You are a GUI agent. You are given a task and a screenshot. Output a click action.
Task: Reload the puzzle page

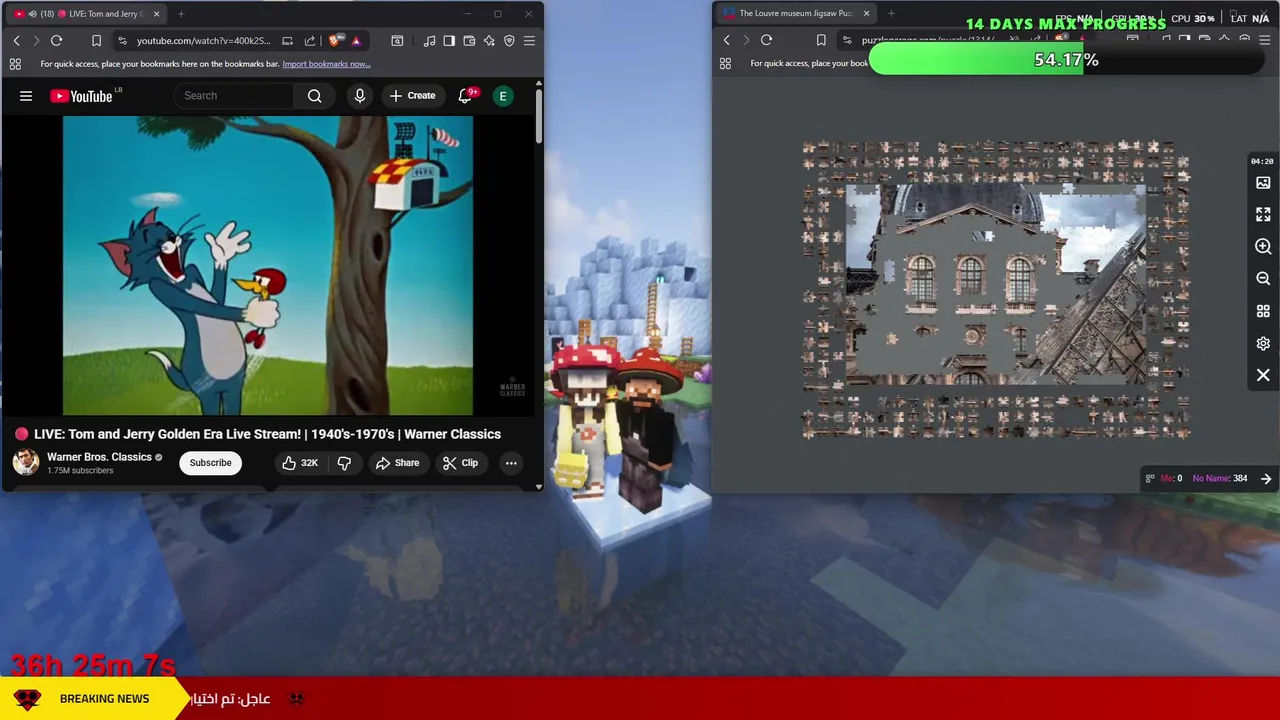(766, 40)
